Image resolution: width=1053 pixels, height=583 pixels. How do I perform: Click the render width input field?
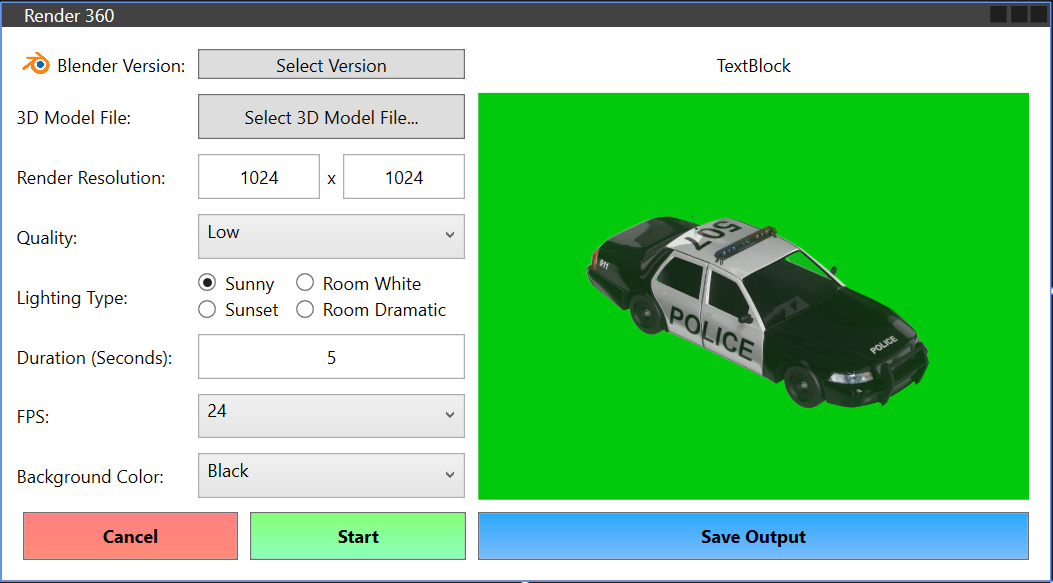(258, 176)
